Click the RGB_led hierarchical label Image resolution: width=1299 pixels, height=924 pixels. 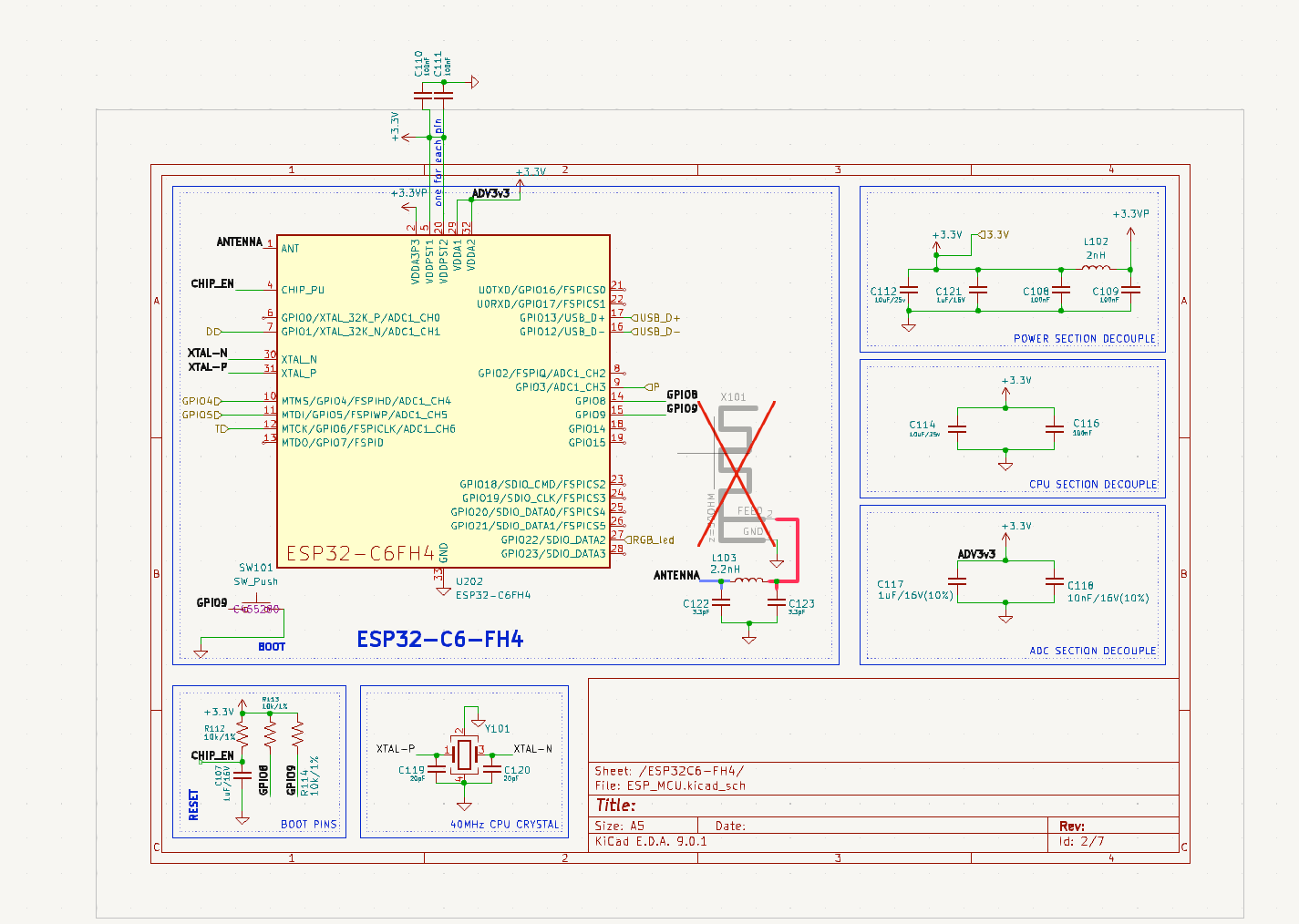(x=650, y=540)
